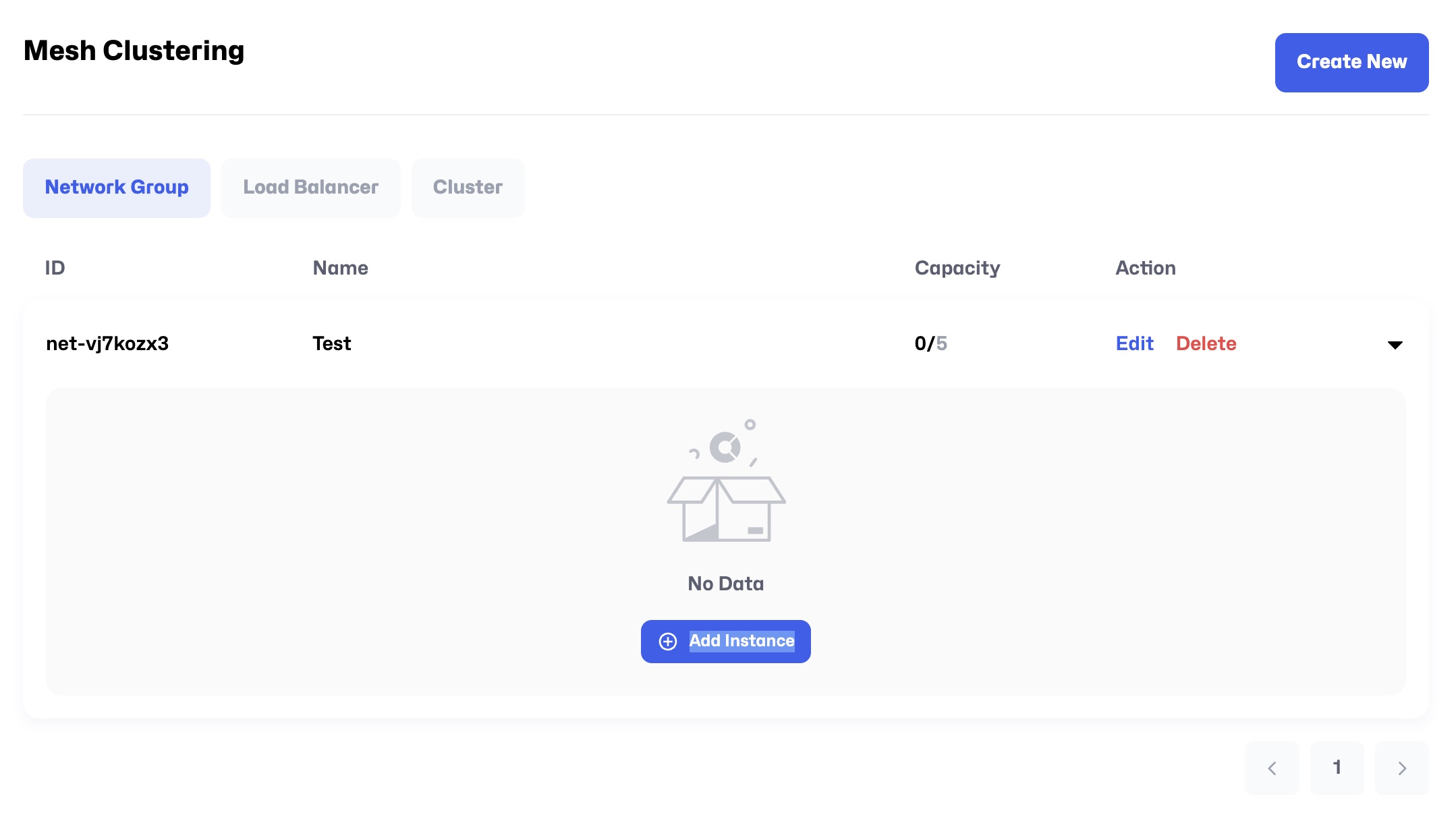Click Edit for the Test network group
The image size is (1456, 819).
[x=1134, y=343]
